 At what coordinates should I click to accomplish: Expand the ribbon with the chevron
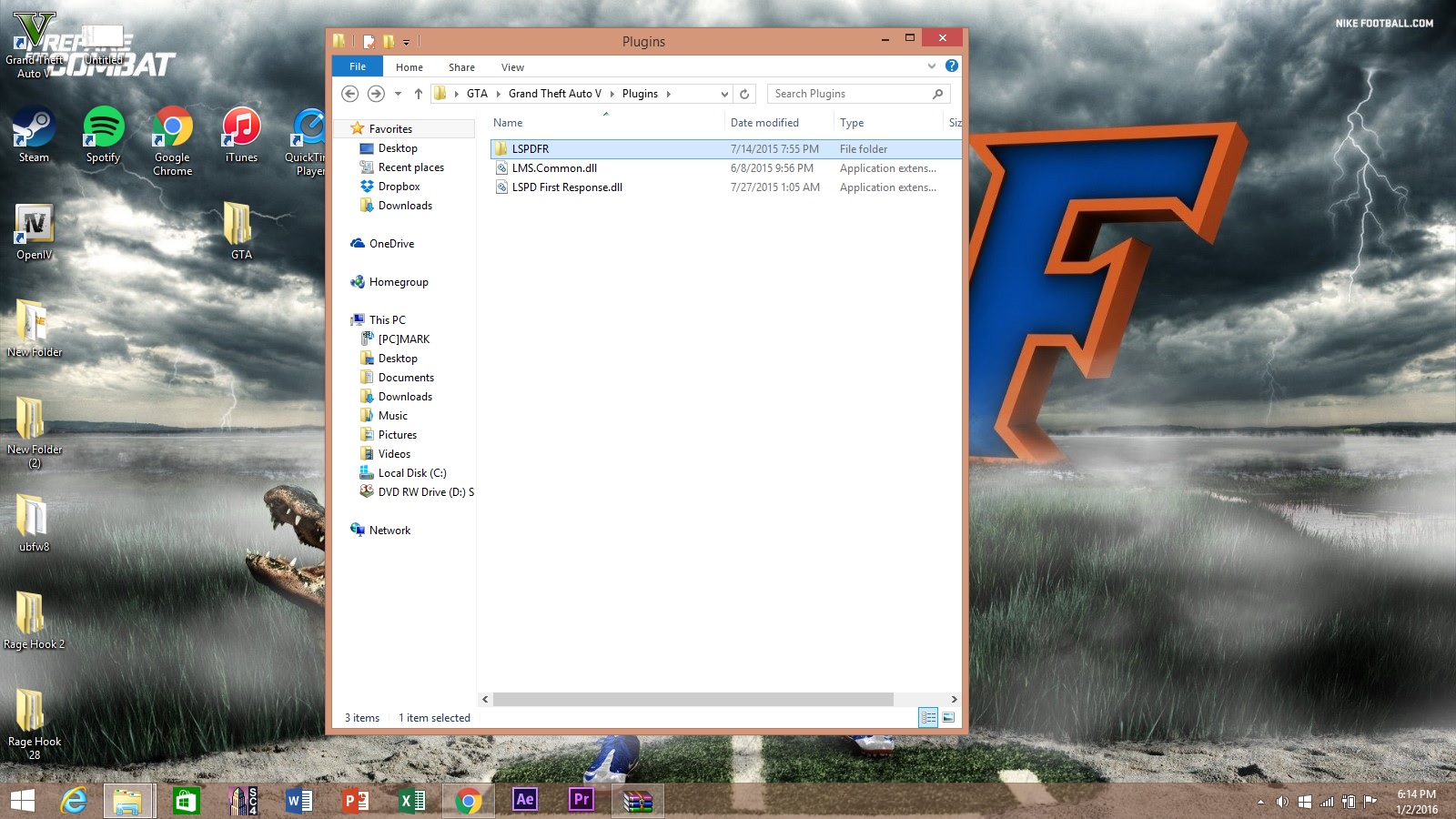point(931,66)
